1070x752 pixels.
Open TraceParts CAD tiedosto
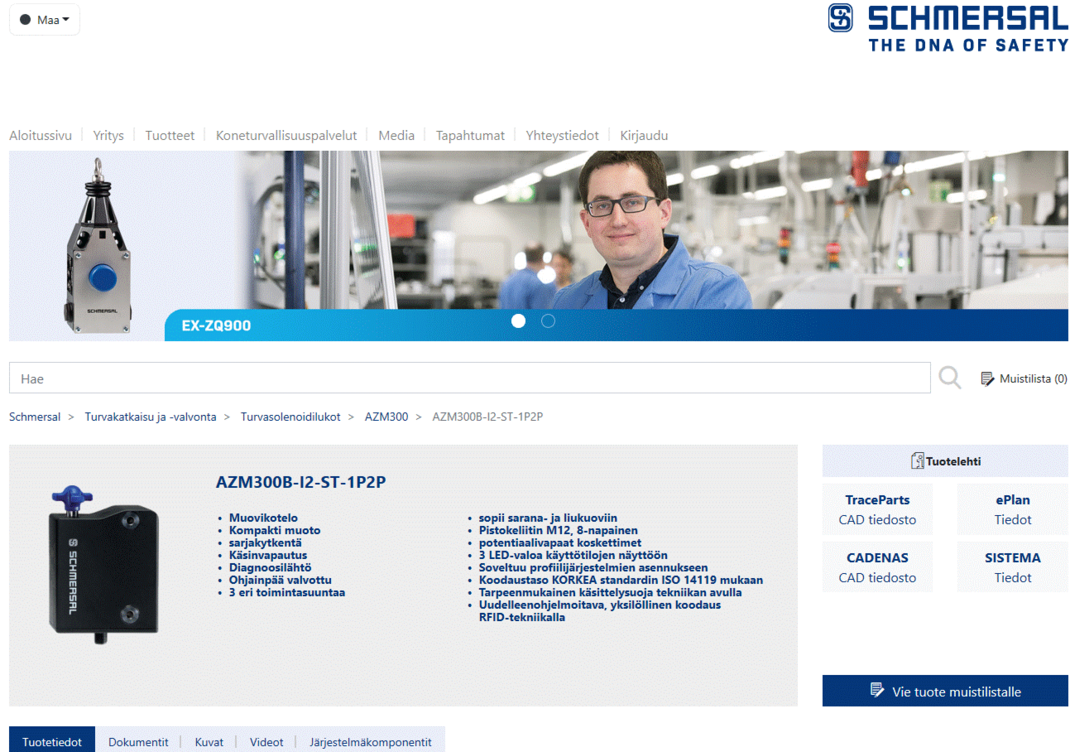point(877,509)
